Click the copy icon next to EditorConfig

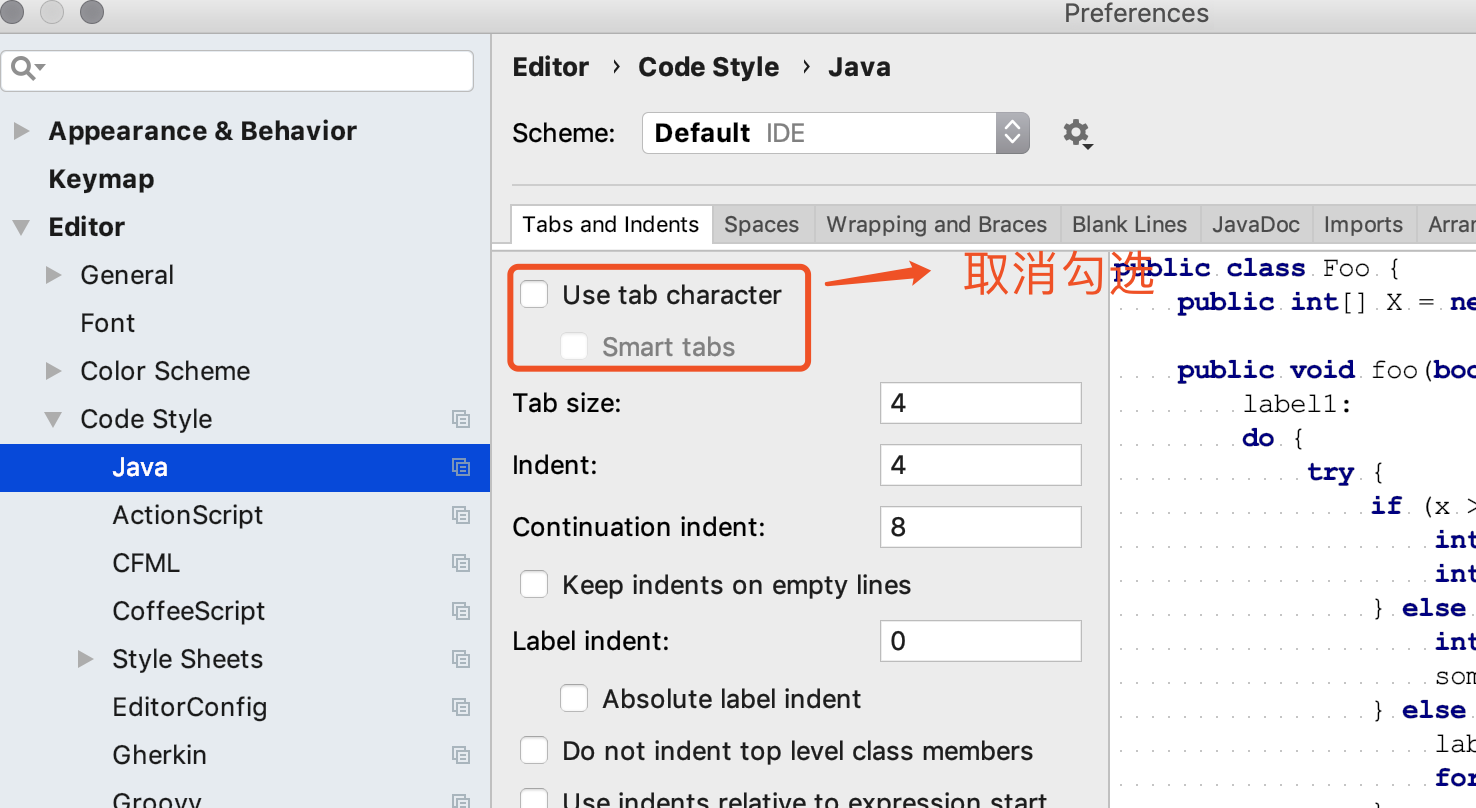pyautogui.click(x=461, y=707)
